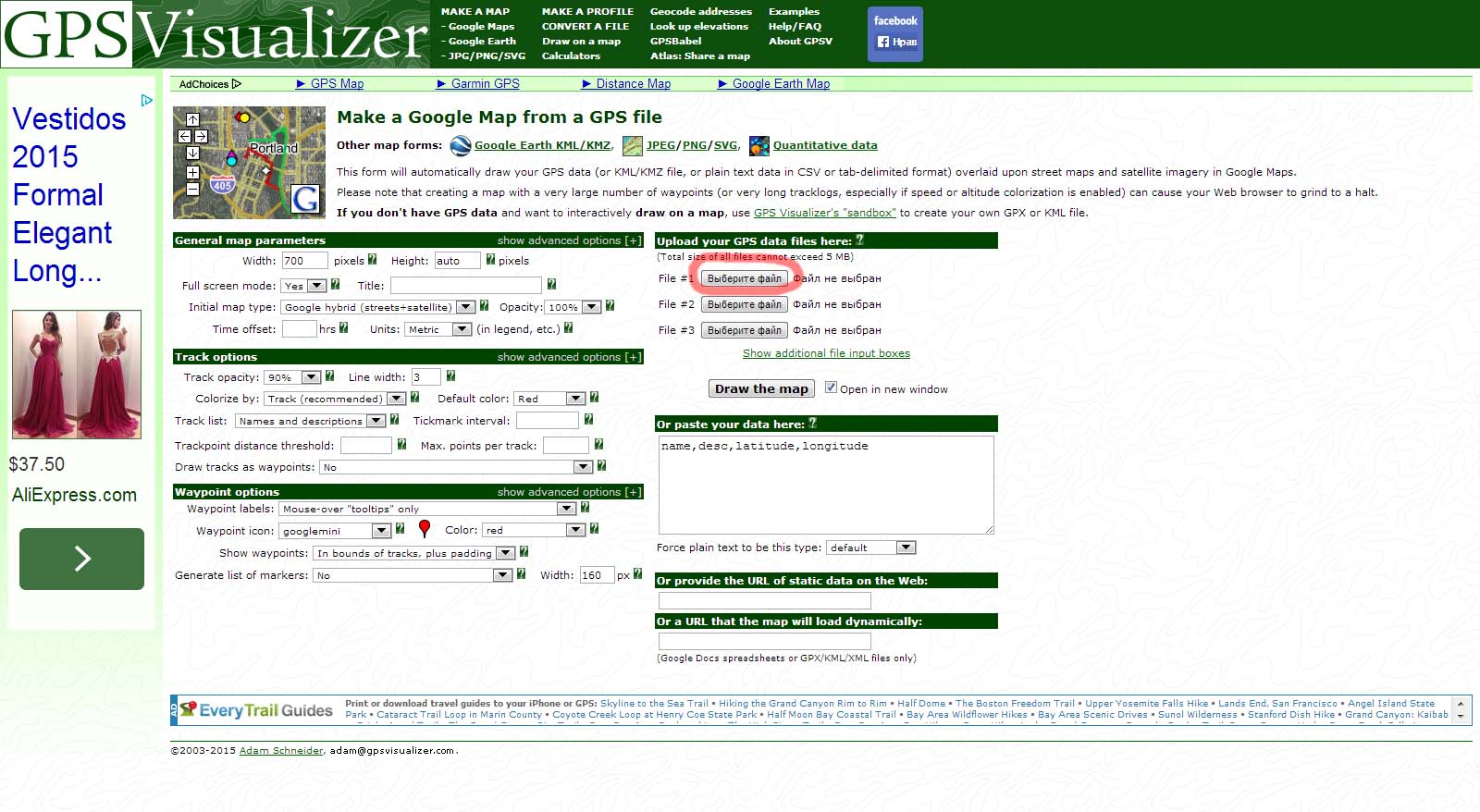1480x812 pixels.
Task: Click the AdChoices triangle icon
Action: 237,84
